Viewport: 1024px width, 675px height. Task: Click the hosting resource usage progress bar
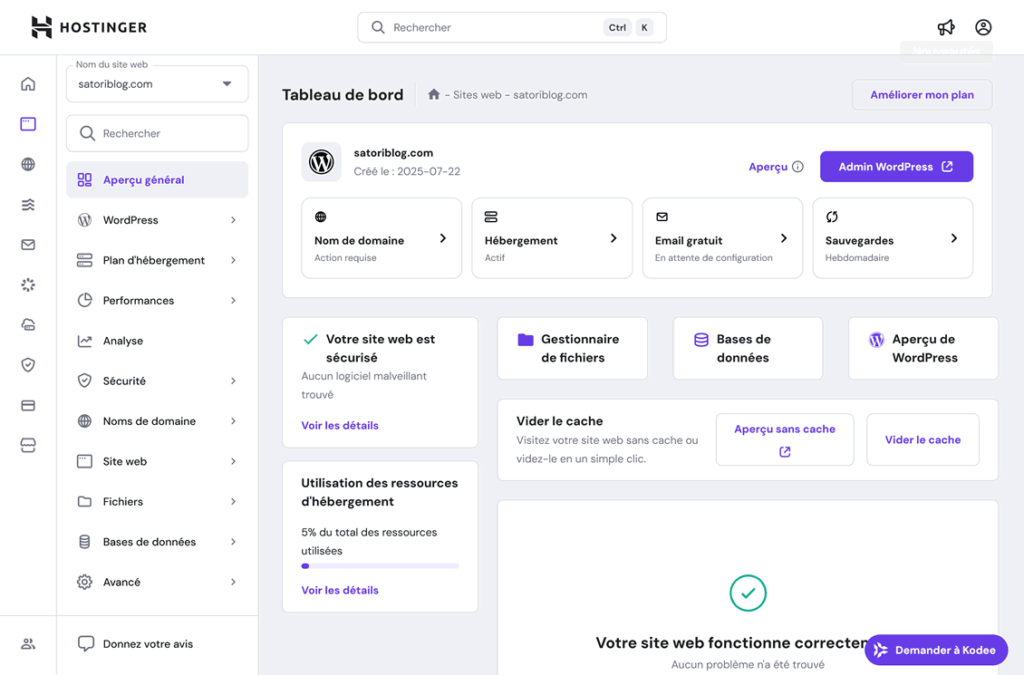point(380,566)
